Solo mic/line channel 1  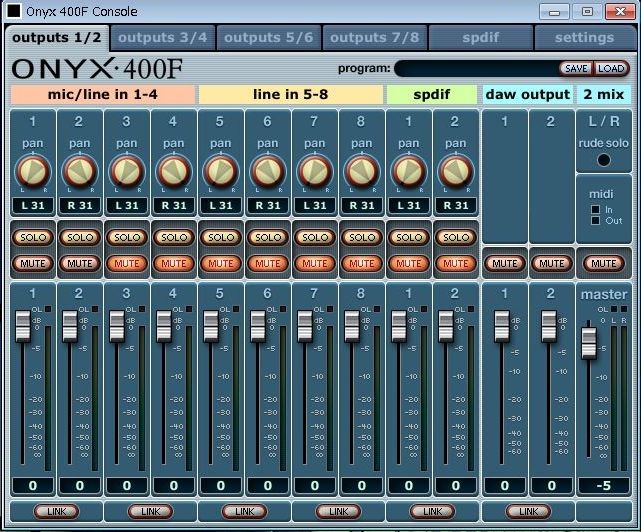pos(33,237)
